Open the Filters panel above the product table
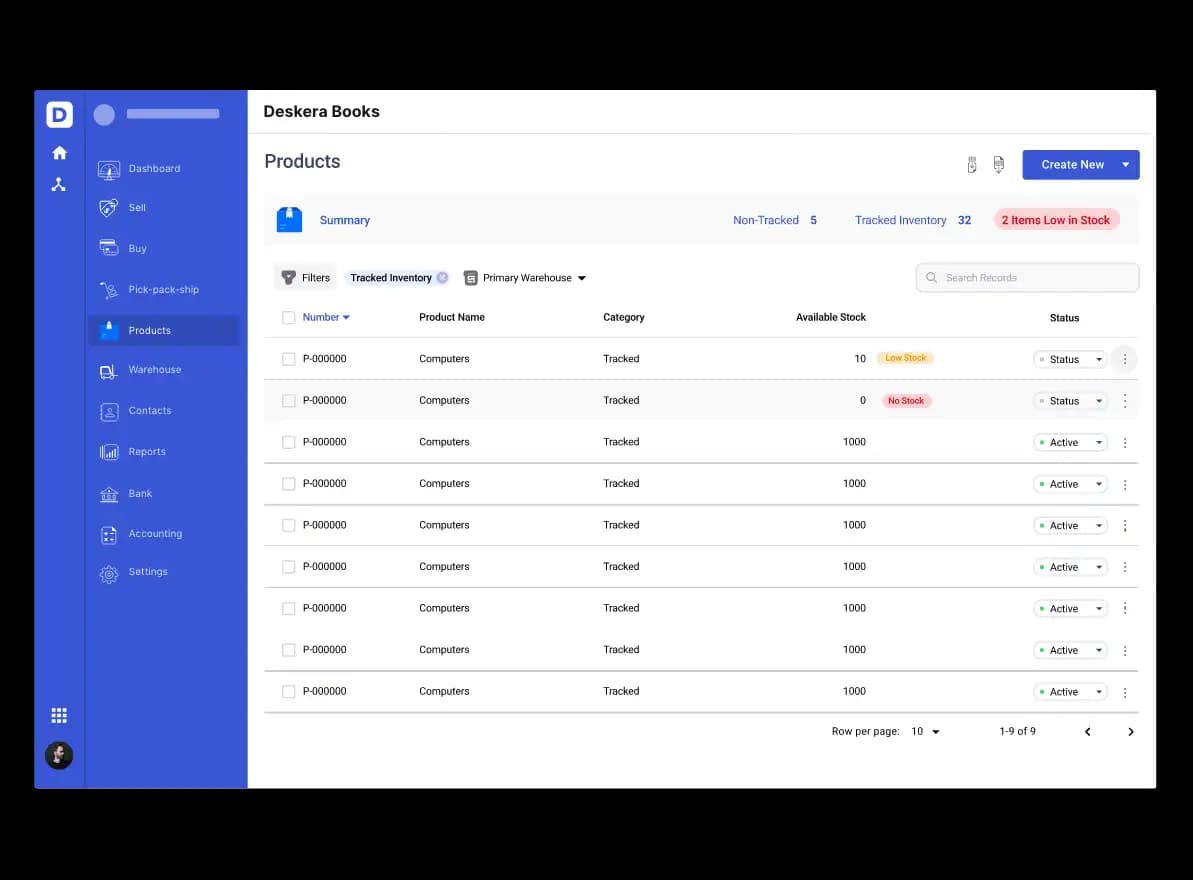Screen dimensions: 1193x880 (305, 277)
